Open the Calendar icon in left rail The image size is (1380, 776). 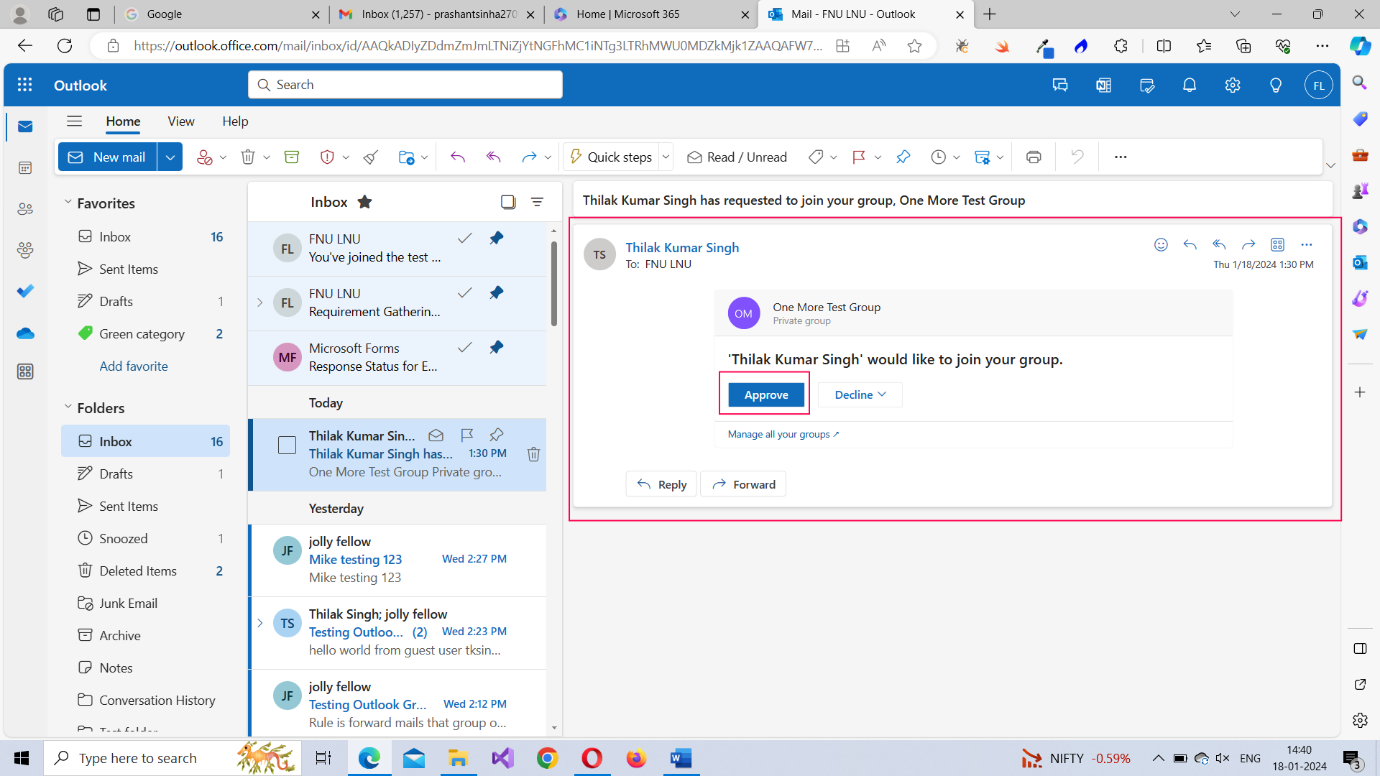25,168
